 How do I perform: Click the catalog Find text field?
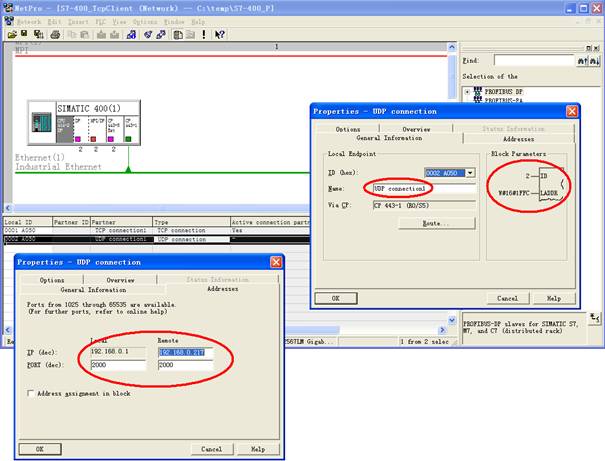[534, 61]
